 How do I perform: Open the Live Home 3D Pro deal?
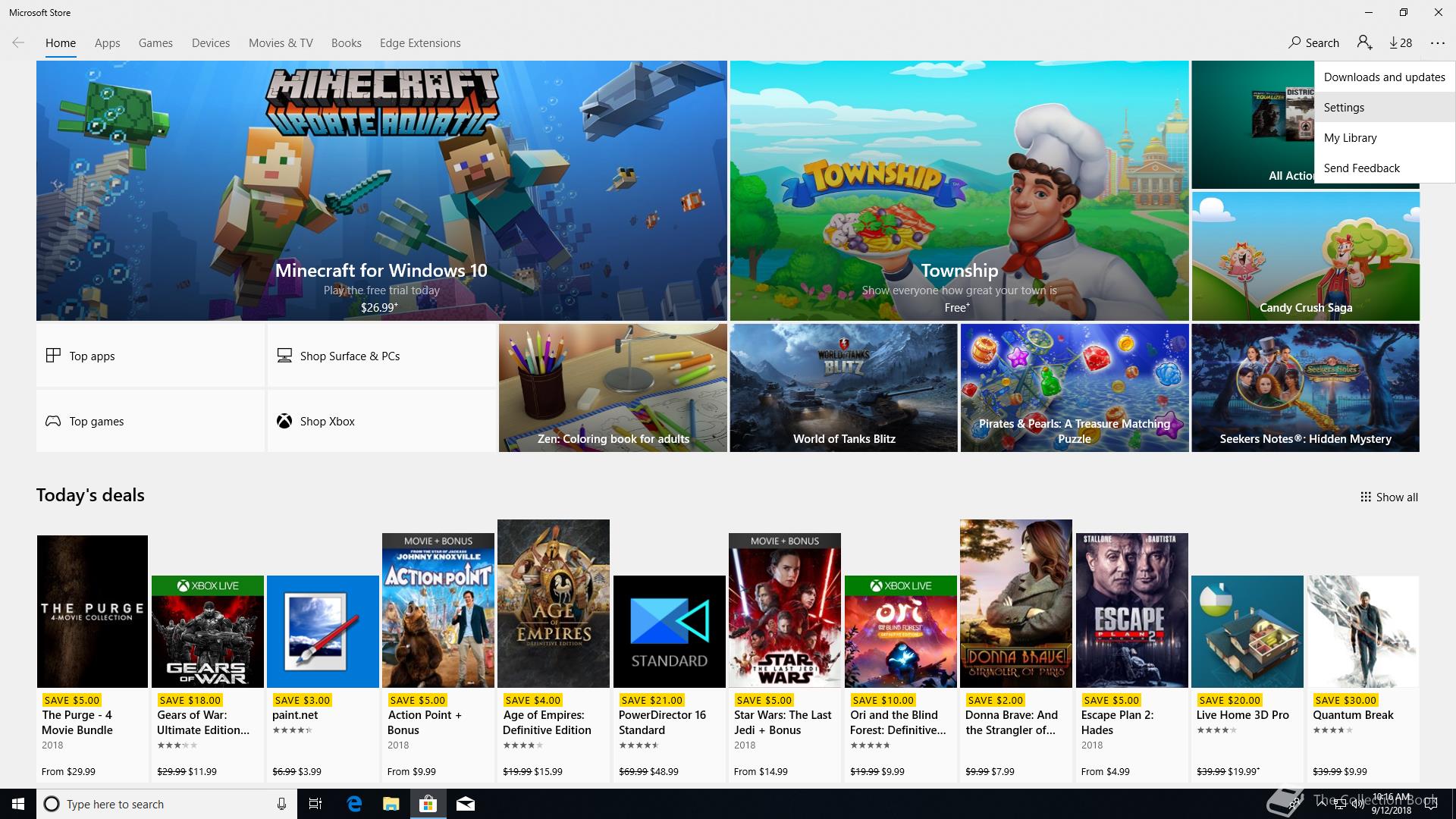click(x=1247, y=679)
